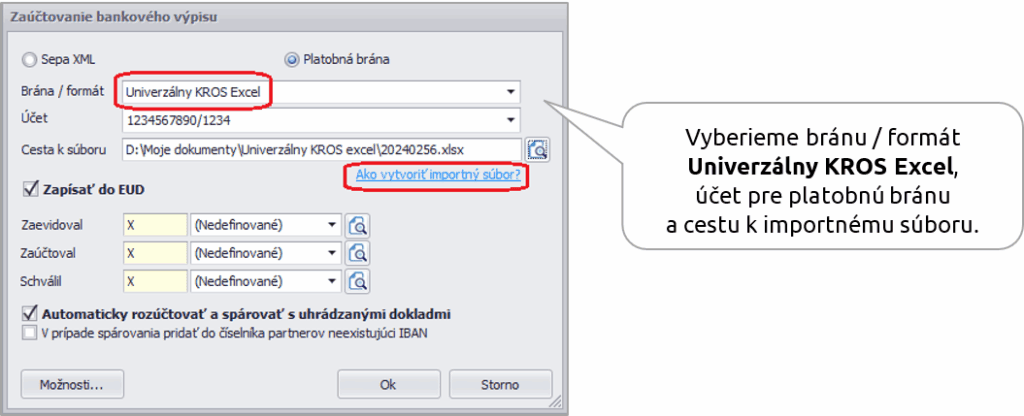
Task: Enable adding non-existent IBAN to partners checkbox
Action: [x=29, y=333]
